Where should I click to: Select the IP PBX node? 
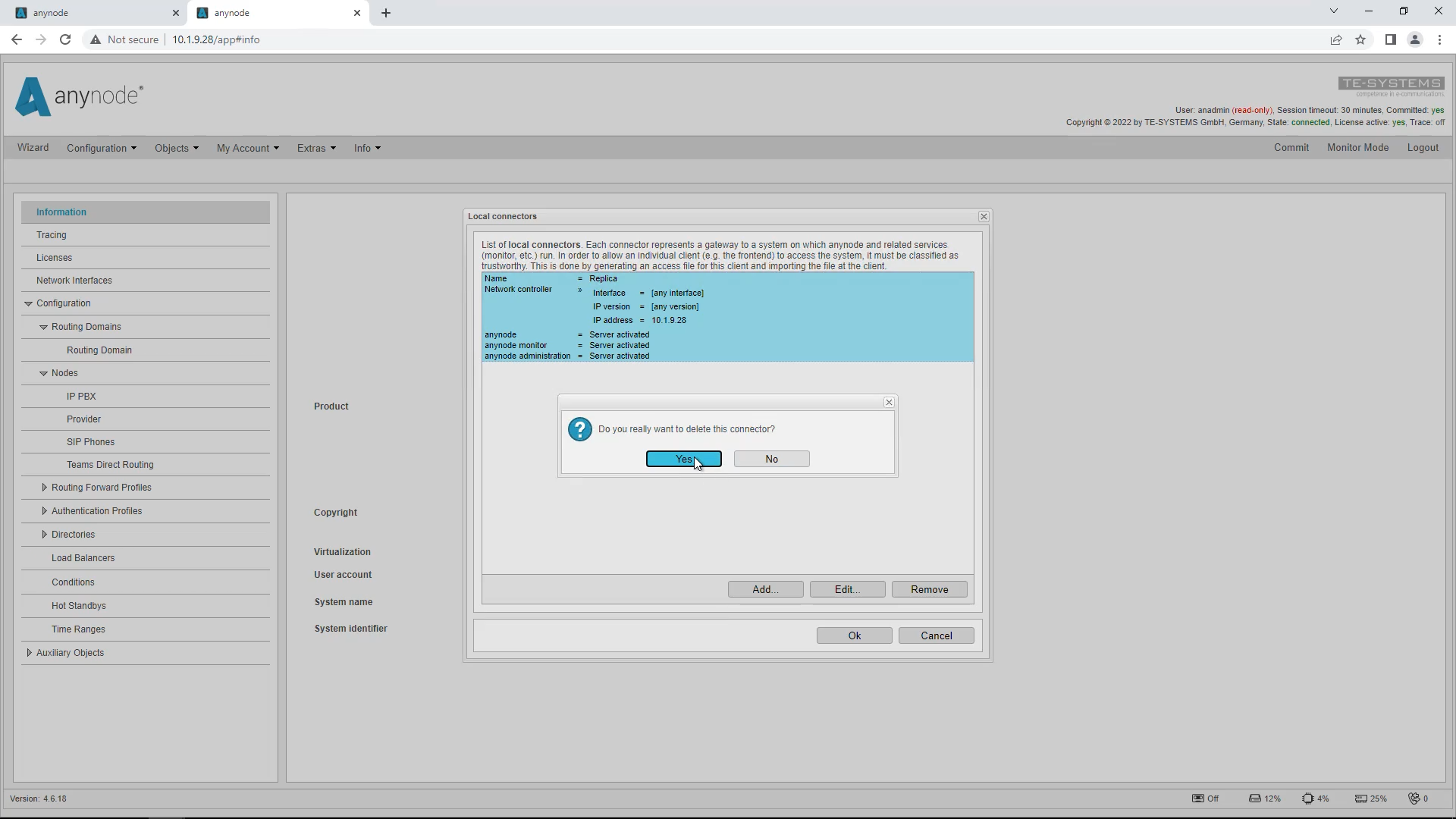pos(146,397)
